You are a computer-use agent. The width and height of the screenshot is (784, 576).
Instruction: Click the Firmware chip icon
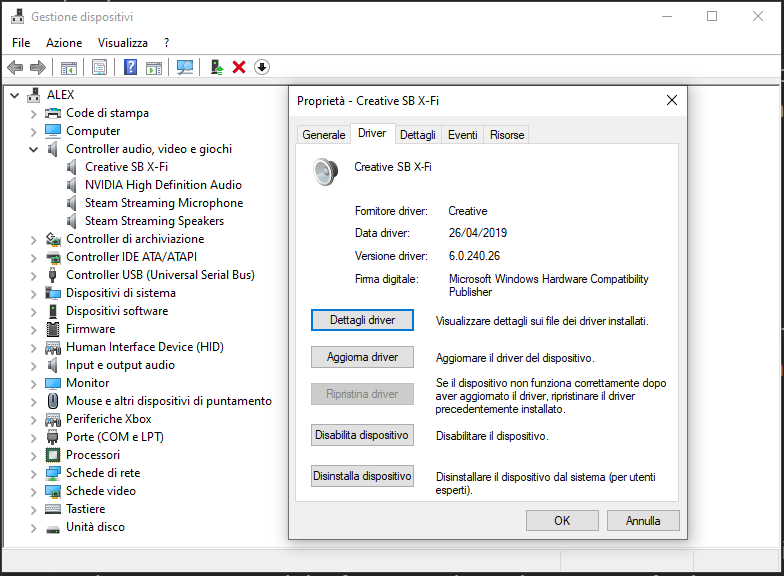53,329
